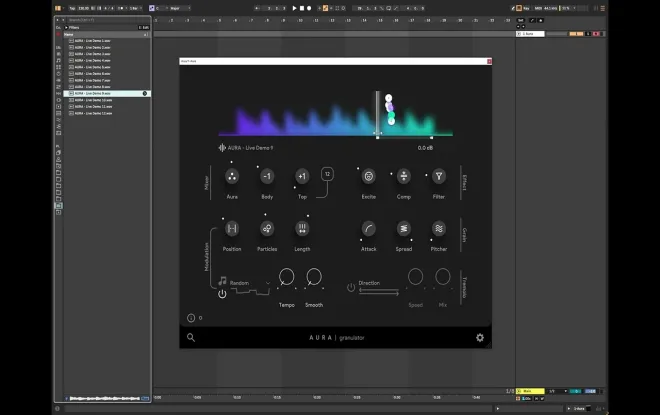Click the Pitcher grain knob
The height and width of the screenshot is (415, 660).
coord(439,229)
